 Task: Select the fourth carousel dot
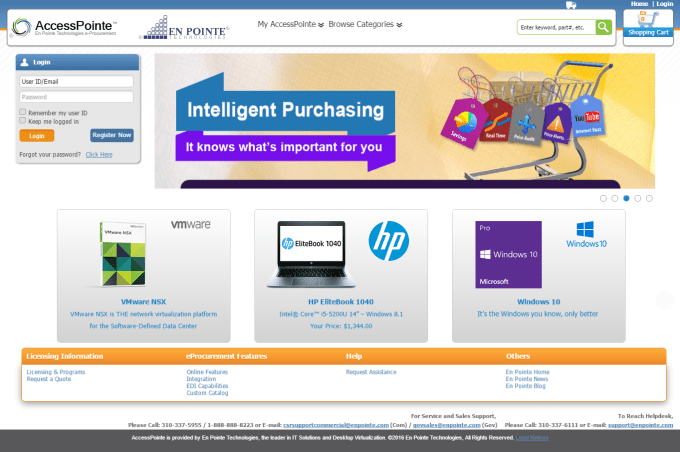coord(638,198)
